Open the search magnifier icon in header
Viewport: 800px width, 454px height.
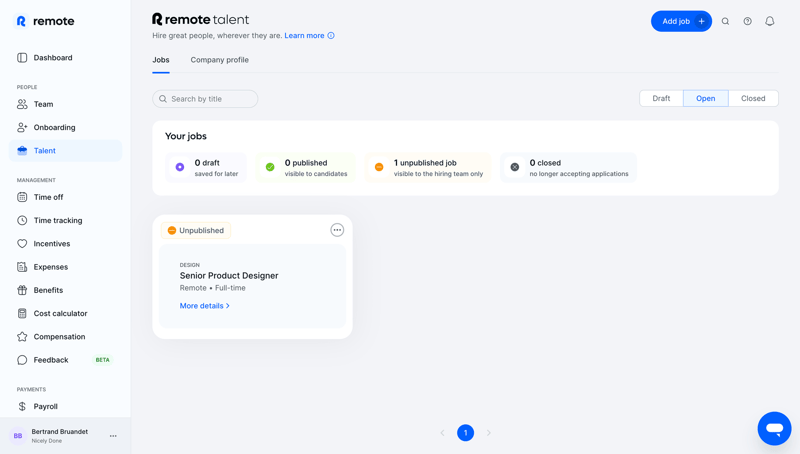(725, 21)
